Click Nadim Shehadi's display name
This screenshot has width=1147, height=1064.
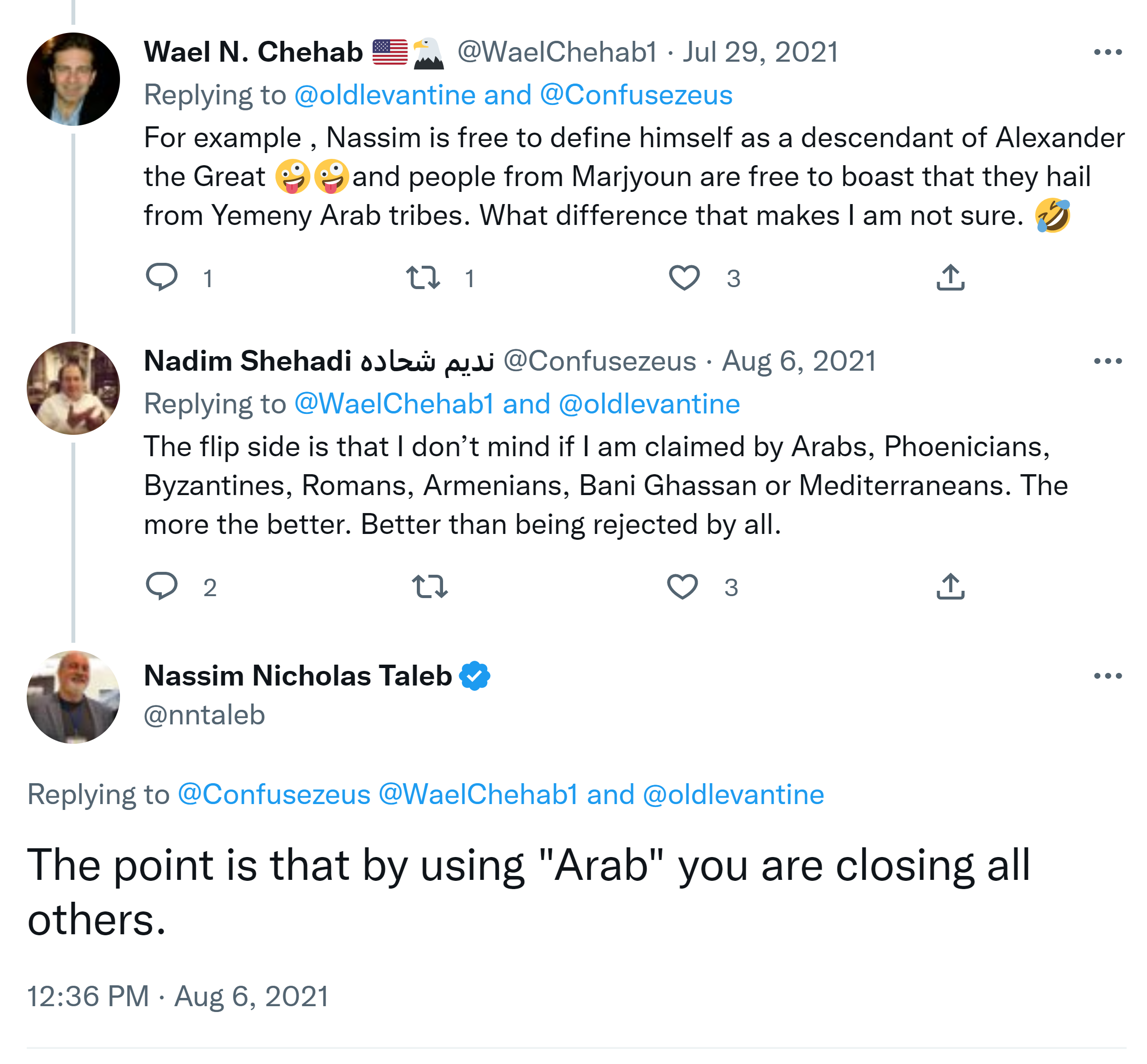tap(248, 361)
